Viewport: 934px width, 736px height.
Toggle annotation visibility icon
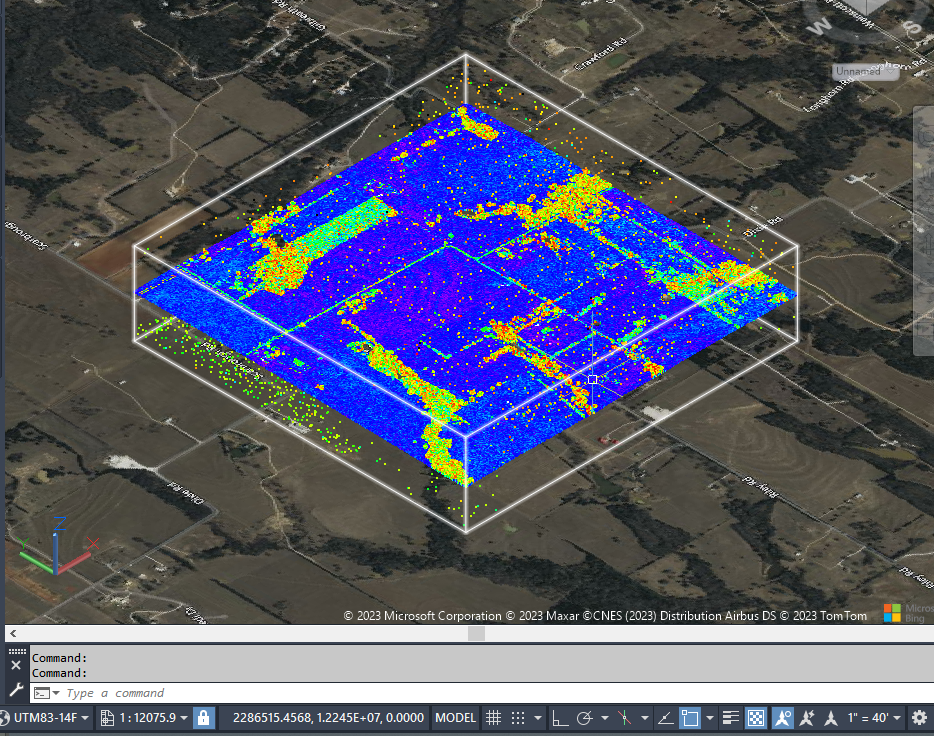point(784,717)
